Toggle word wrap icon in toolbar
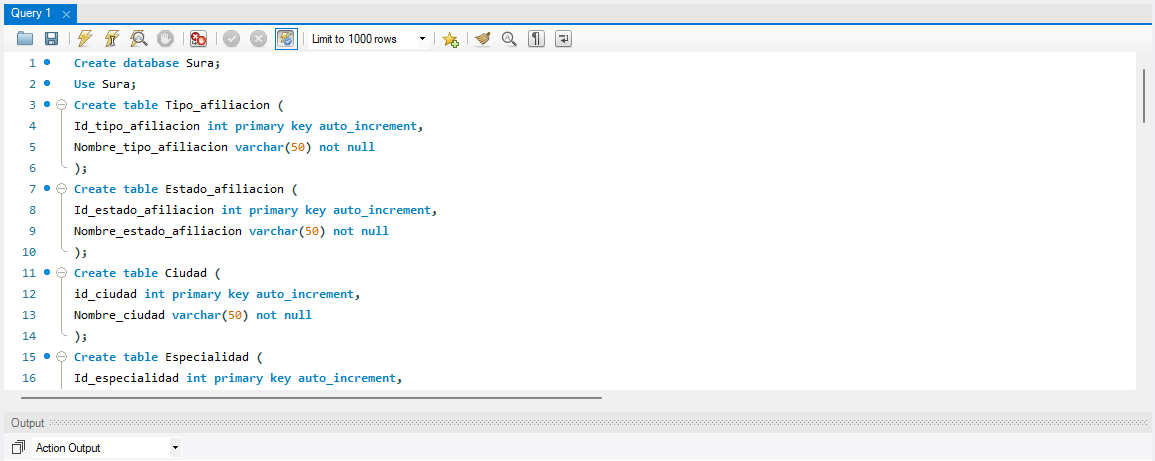 point(564,39)
